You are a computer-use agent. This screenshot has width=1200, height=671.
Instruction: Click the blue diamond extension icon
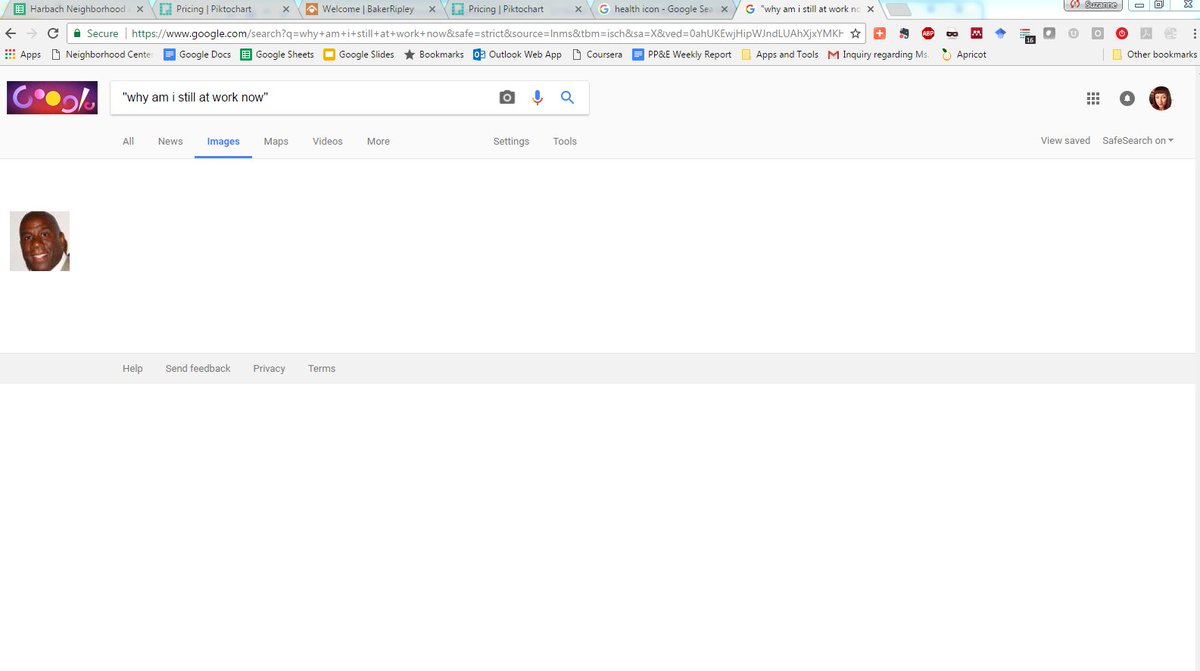(1000, 33)
